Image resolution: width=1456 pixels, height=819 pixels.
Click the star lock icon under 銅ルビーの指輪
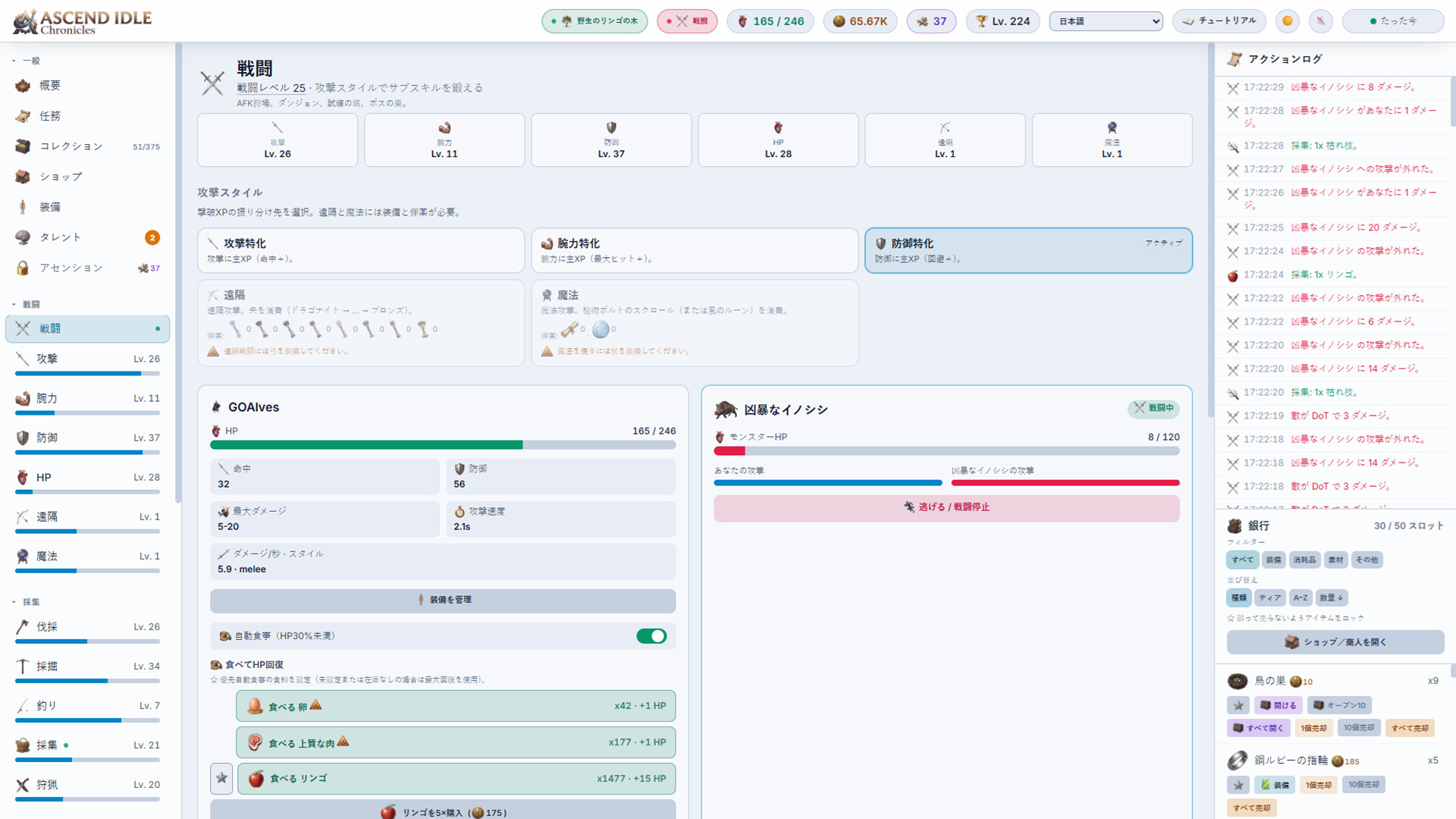(x=1238, y=785)
